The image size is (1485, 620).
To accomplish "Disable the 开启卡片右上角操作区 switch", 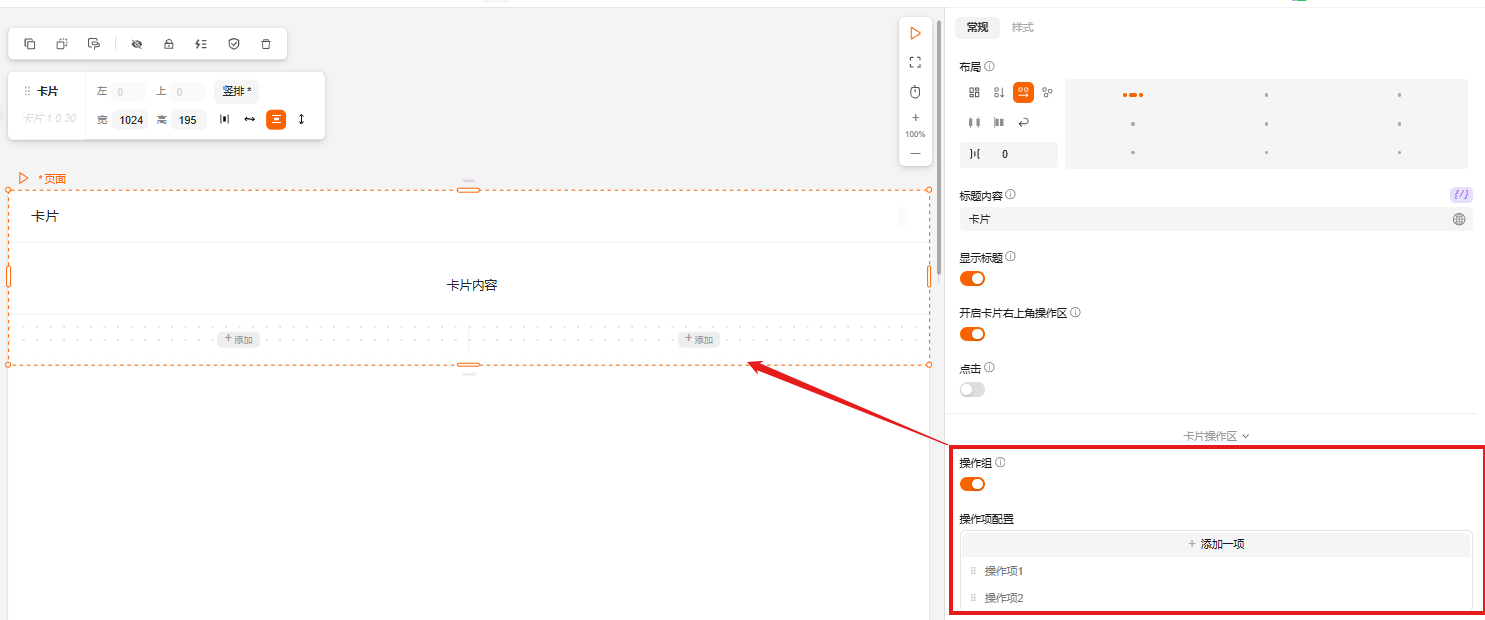I will [972, 334].
